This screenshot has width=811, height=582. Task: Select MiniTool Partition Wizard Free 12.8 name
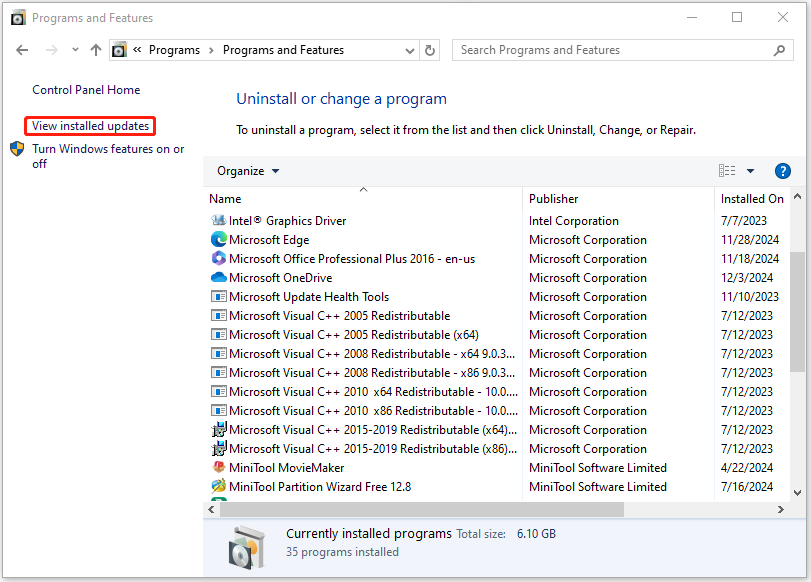click(320, 487)
